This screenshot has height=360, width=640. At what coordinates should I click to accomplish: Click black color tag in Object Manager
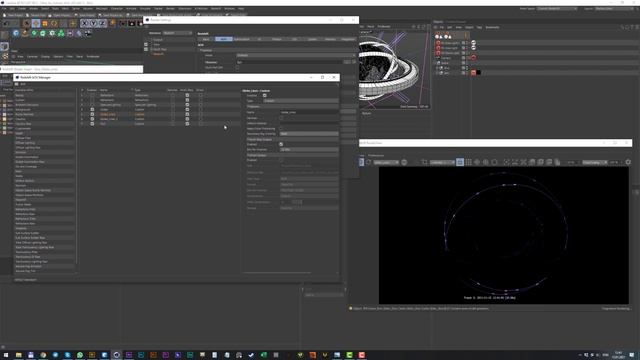pyautogui.click(x=478, y=73)
